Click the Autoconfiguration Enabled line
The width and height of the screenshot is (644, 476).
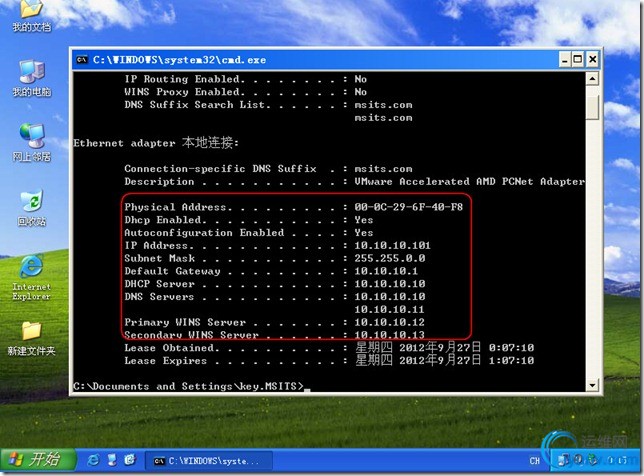(x=249, y=232)
